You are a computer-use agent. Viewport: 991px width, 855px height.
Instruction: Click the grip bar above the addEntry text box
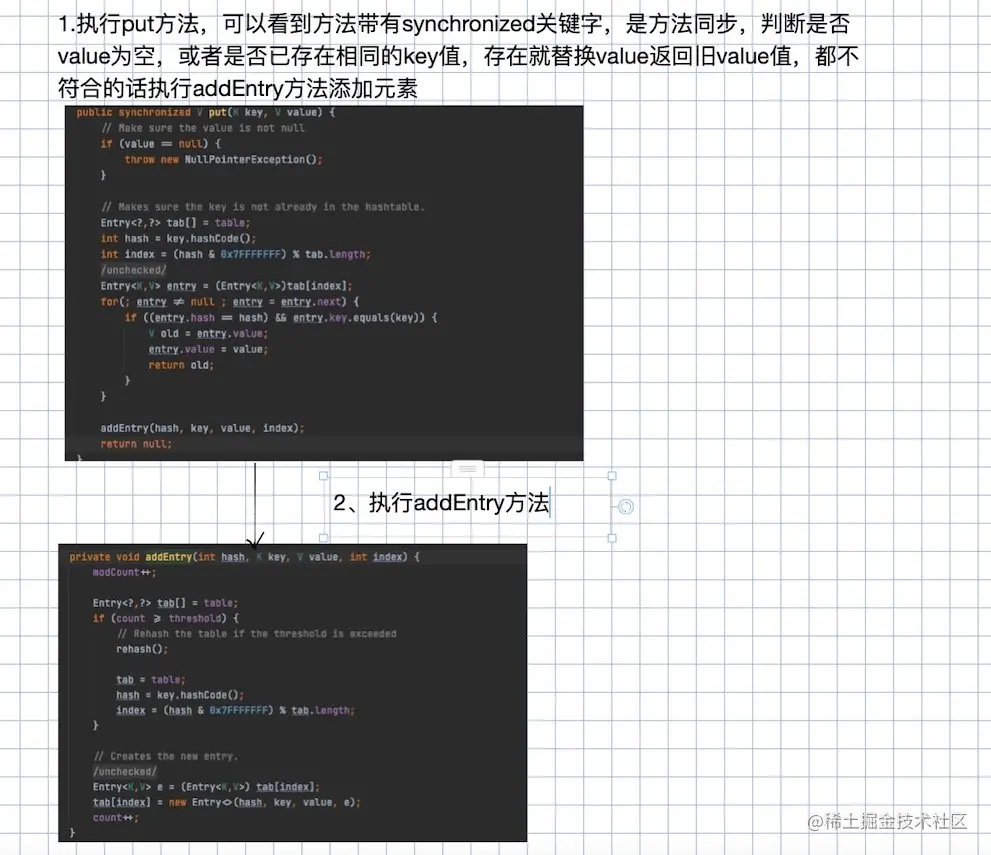tap(468, 469)
